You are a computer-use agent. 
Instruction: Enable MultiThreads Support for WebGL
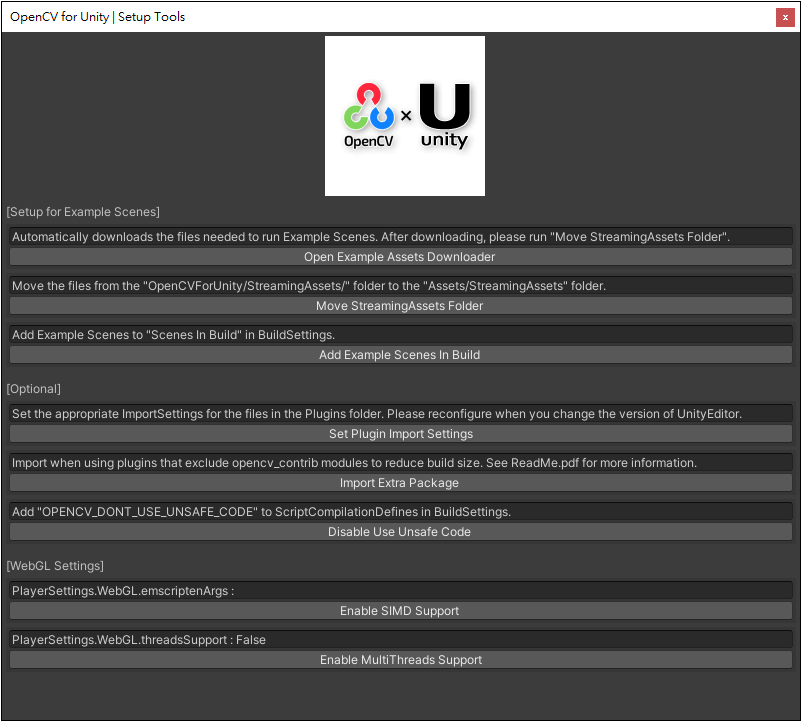click(400, 660)
